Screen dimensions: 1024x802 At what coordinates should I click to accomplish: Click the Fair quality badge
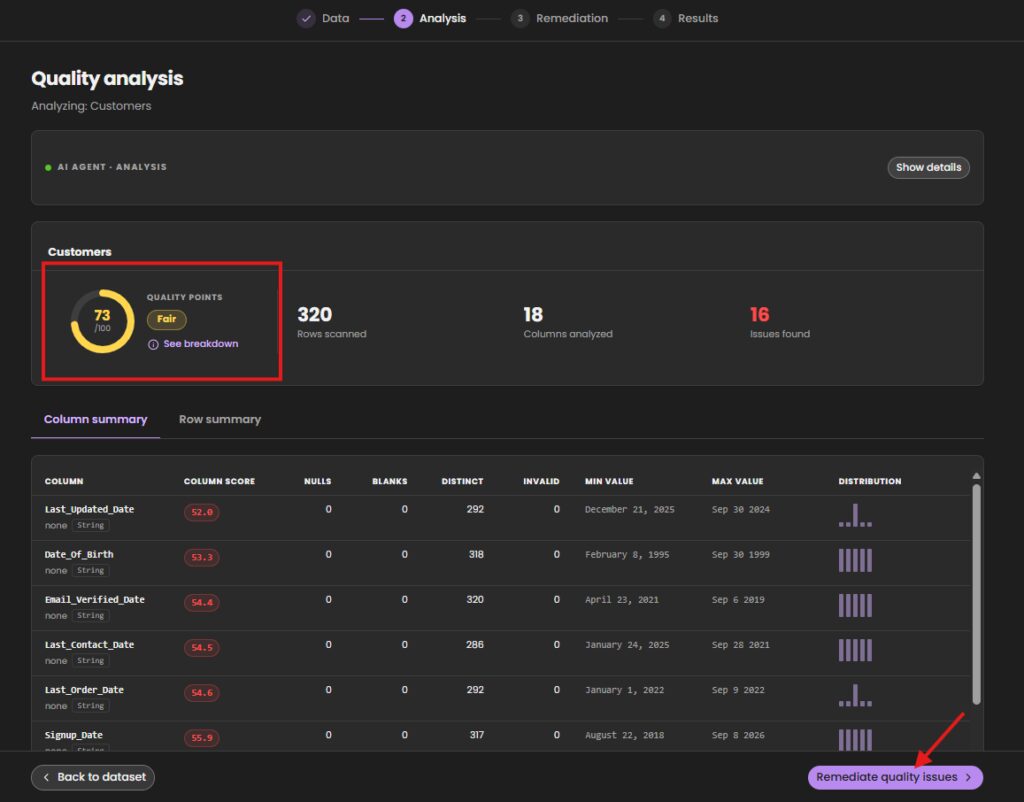(x=167, y=319)
